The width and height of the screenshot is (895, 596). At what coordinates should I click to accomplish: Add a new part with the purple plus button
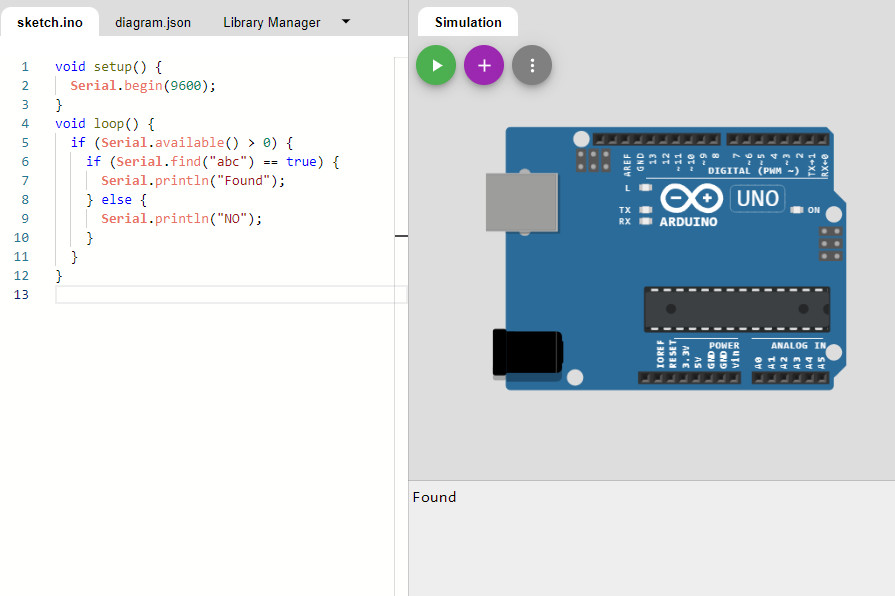click(x=484, y=65)
